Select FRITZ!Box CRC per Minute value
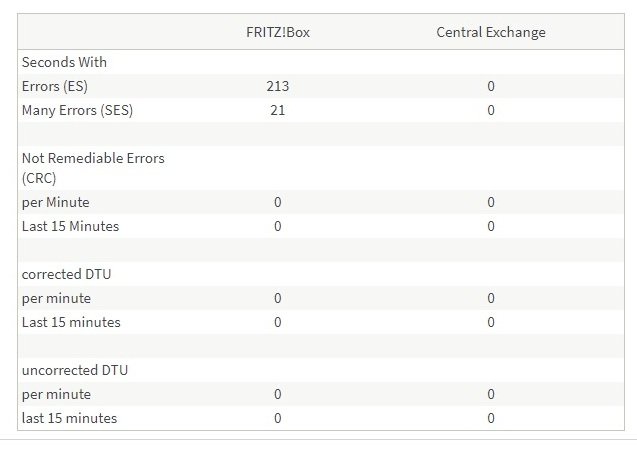 coord(278,202)
